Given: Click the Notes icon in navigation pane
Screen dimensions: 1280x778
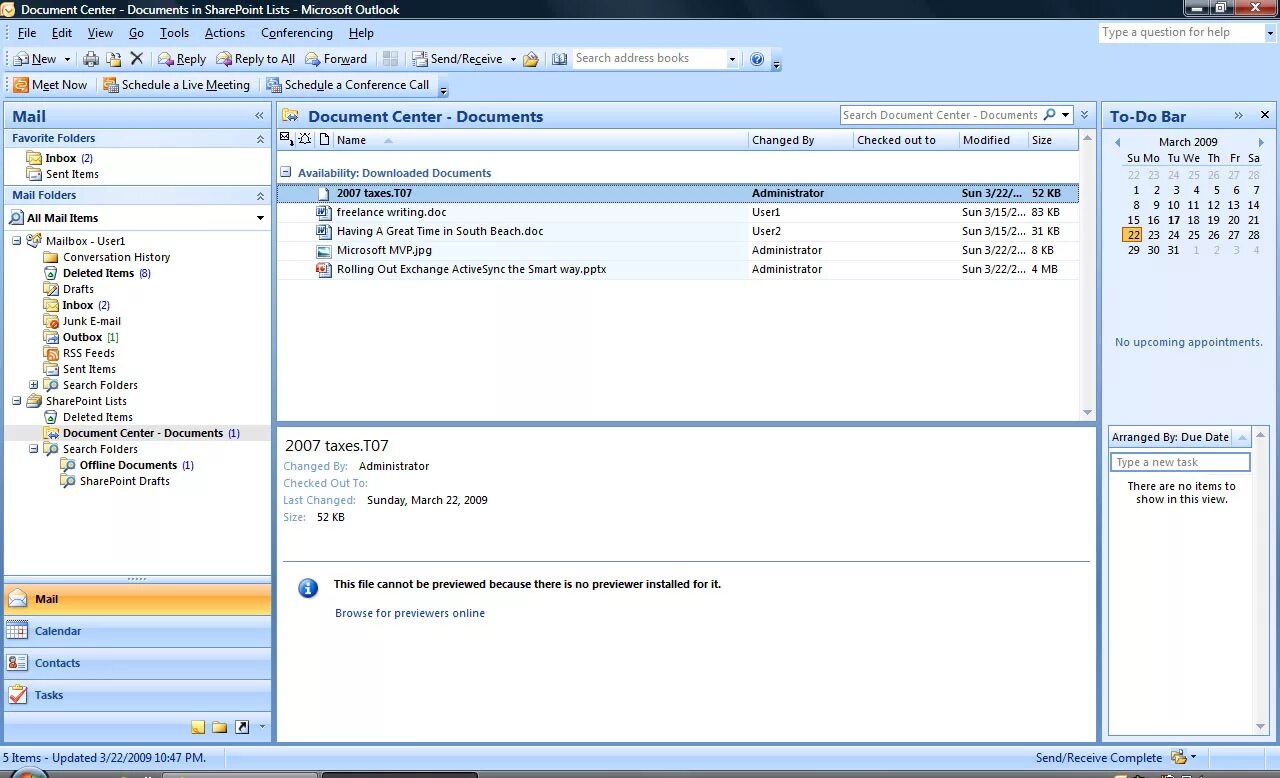Looking at the screenshot, I should click(198, 727).
